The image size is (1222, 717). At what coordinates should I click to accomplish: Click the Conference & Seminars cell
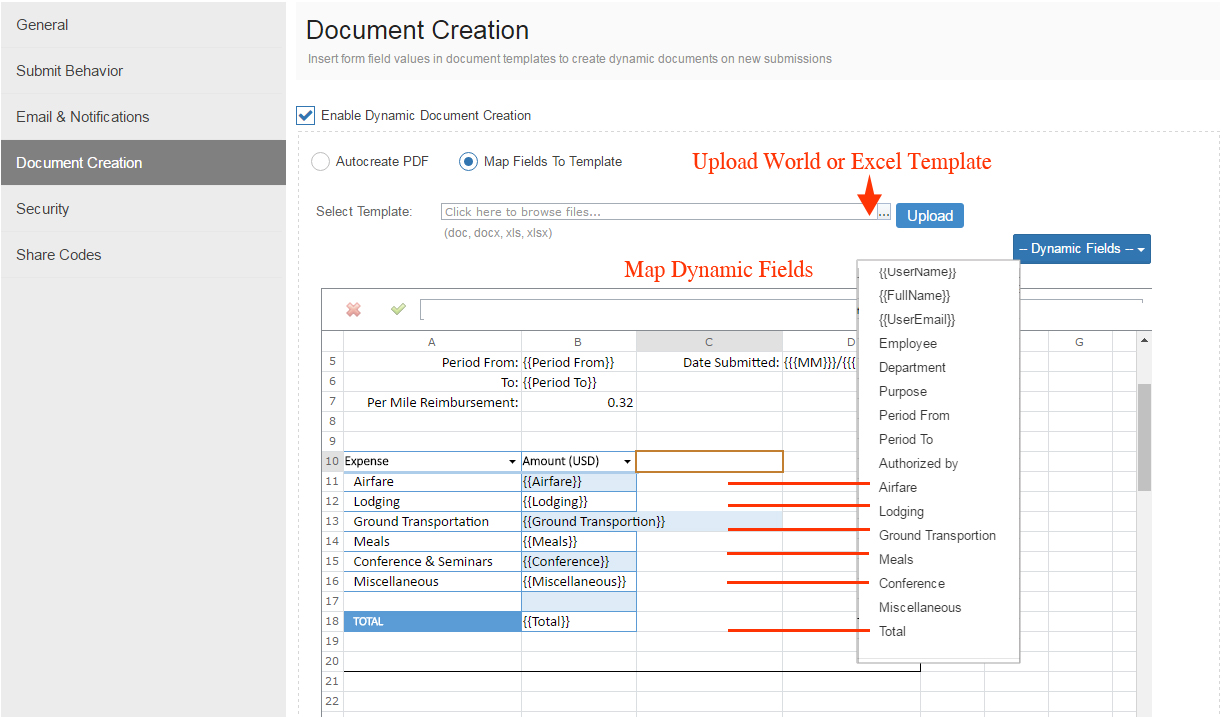432,562
